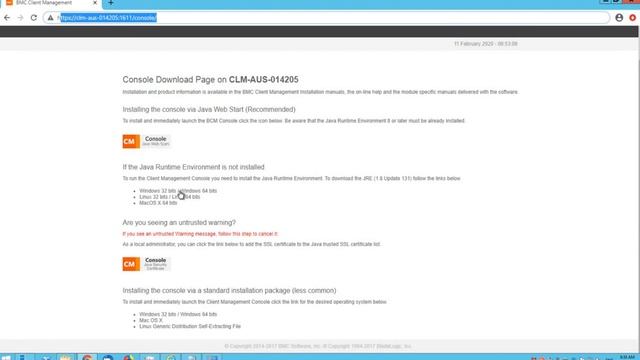Launch Console via Java Web Start icon
Image resolution: width=640 pixels, height=360 pixels.
(x=146, y=141)
